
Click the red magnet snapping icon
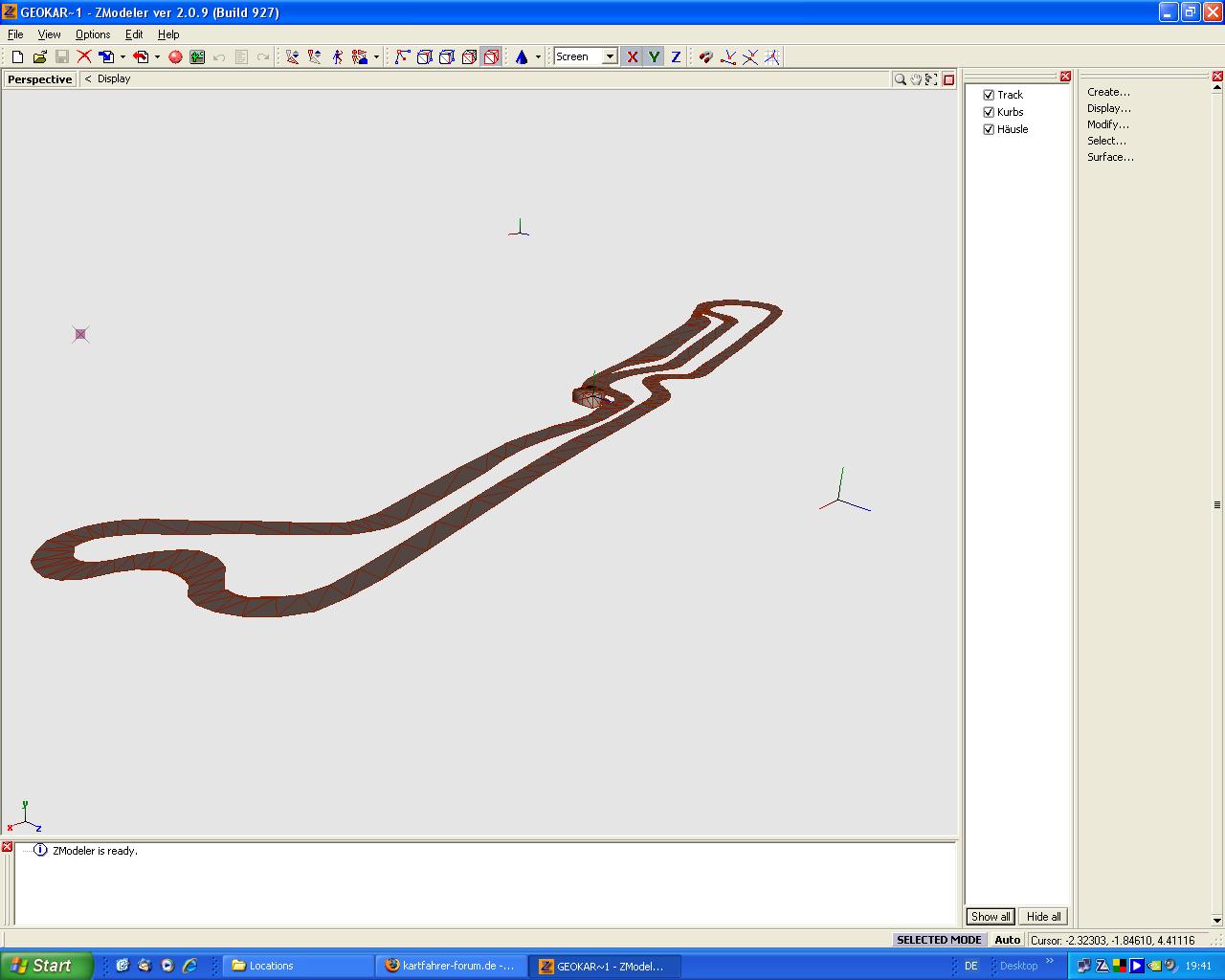705,57
